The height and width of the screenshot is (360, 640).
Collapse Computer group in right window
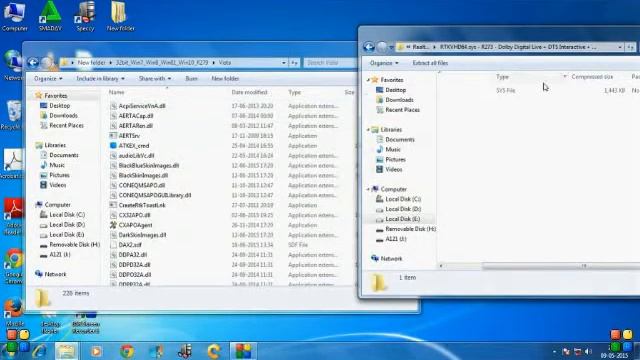pos(368,189)
